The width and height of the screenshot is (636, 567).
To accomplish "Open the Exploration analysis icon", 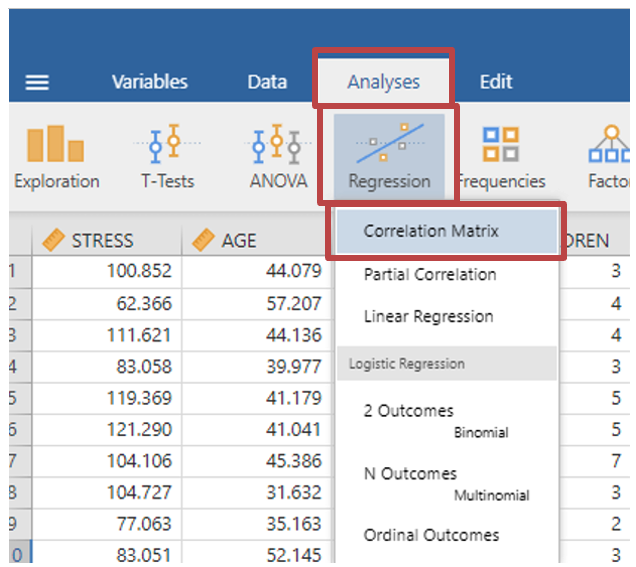I will pyautogui.click(x=56, y=158).
